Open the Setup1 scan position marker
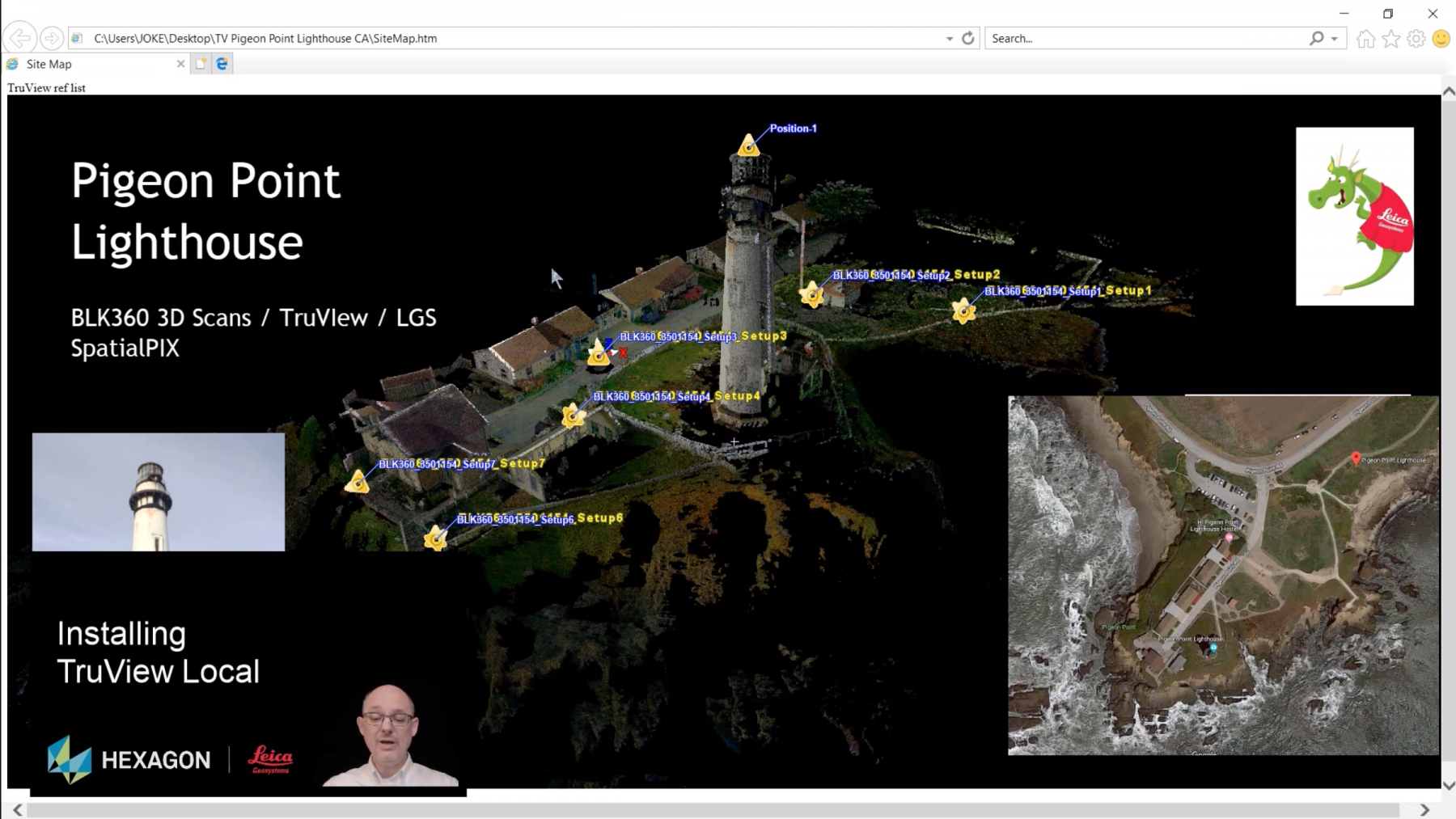The width and height of the screenshot is (1456, 819). pyautogui.click(x=963, y=310)
